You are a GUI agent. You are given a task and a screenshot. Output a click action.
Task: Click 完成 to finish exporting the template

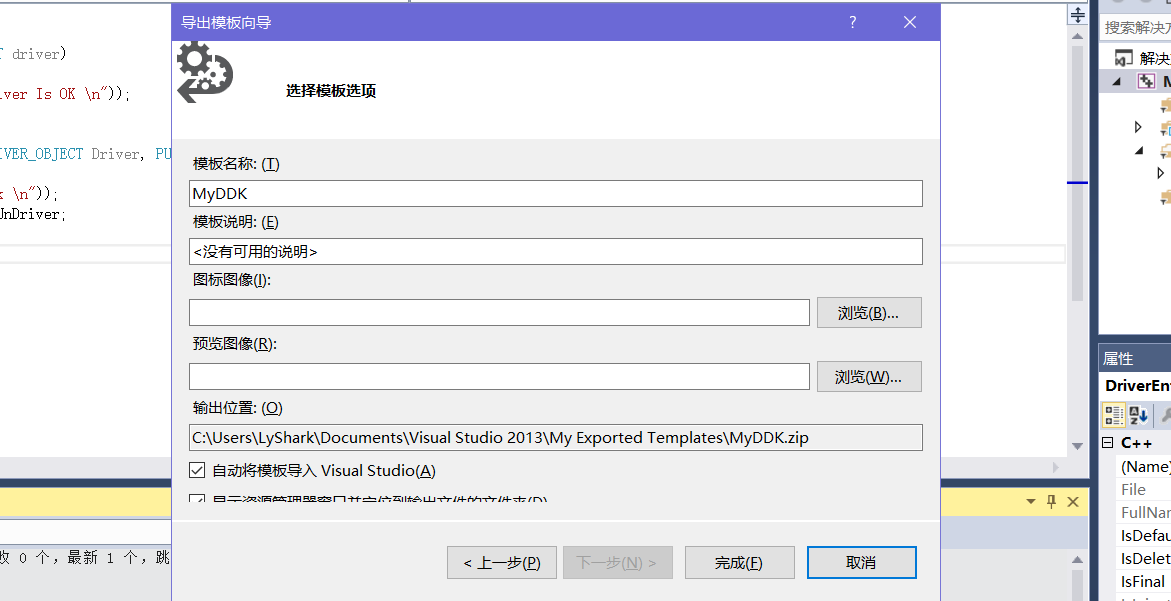point(738,562)
